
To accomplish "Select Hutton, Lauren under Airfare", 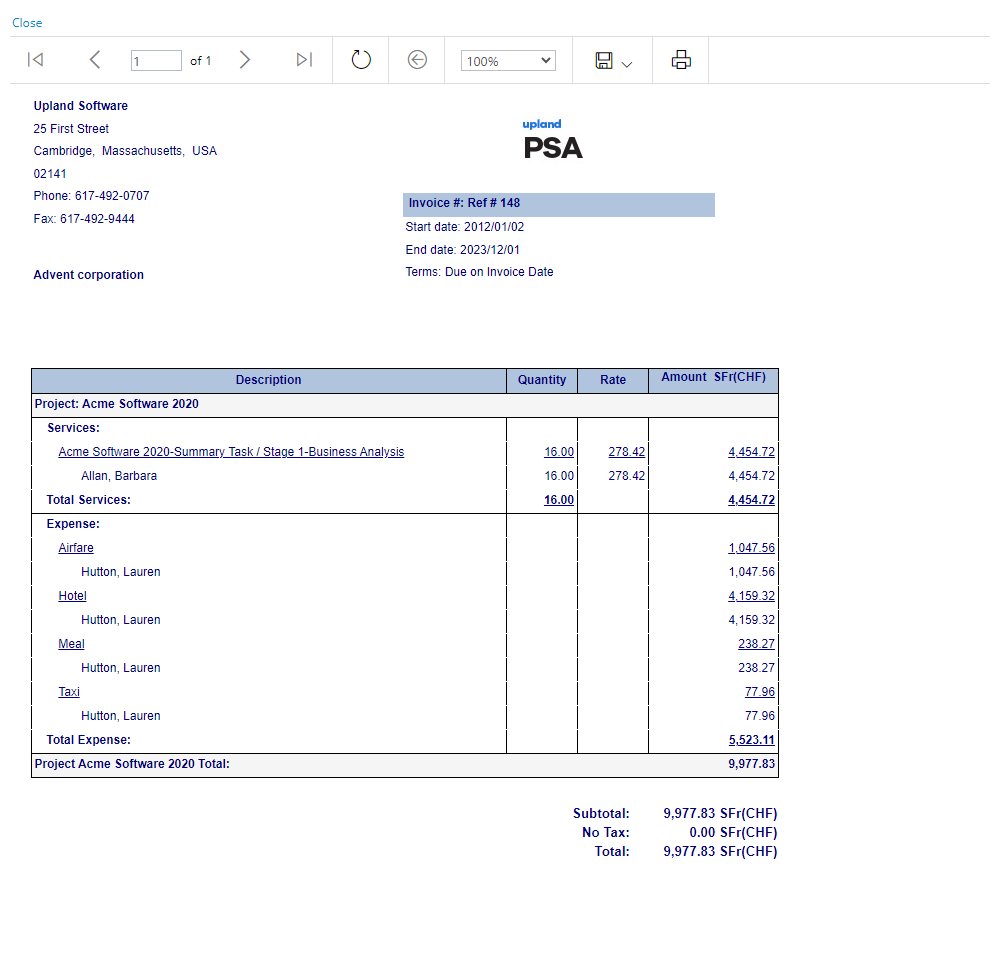I will click(x=121, y=572).
